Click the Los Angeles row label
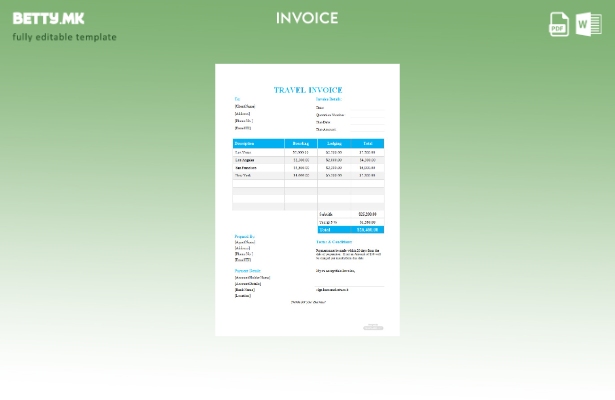615x400 pixels. [x=245, y=160]
